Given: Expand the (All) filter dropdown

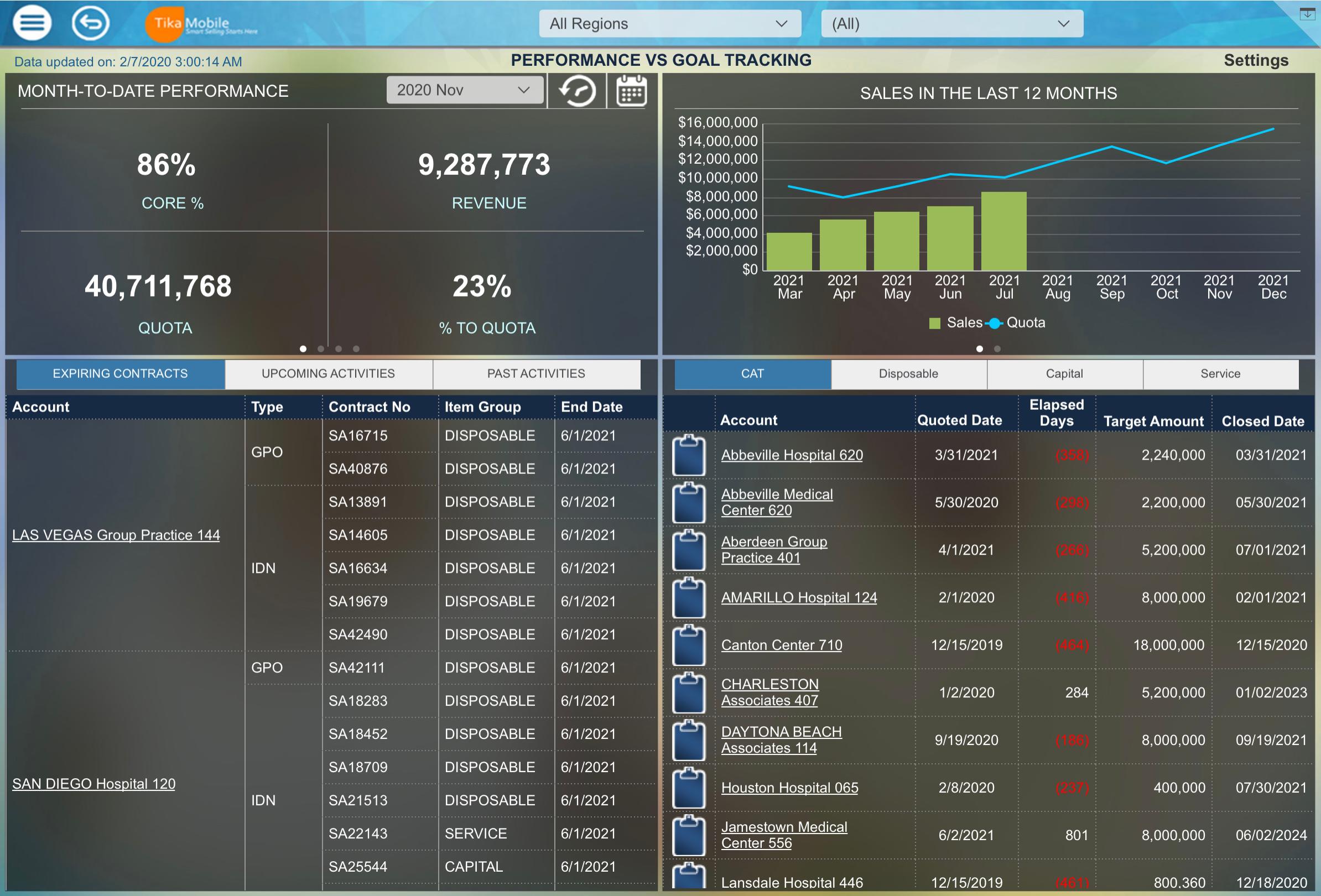Looking at the screenshot, I should [x=951, y=24].
